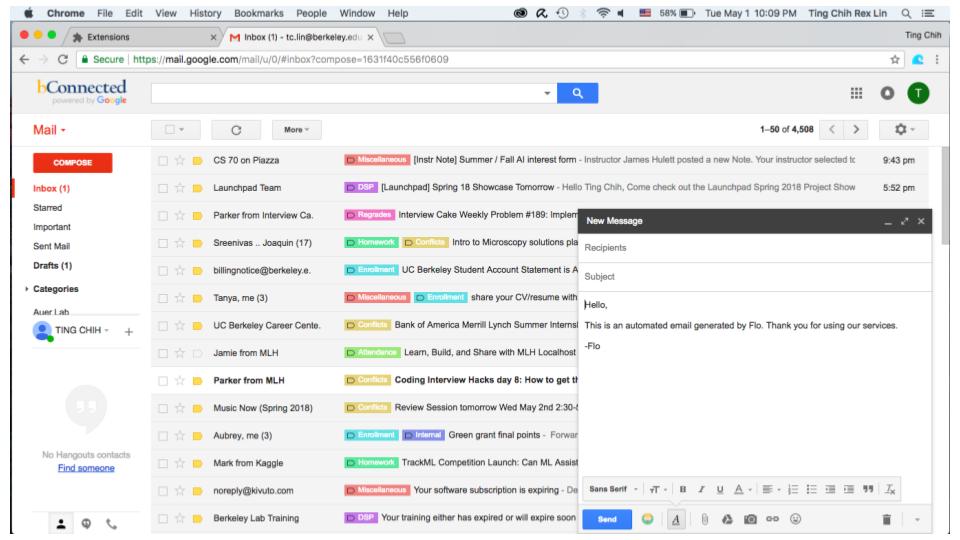This screenshot has height=540, width=960.
Task: Open the More actions dropdown
Action: point(297,130)
